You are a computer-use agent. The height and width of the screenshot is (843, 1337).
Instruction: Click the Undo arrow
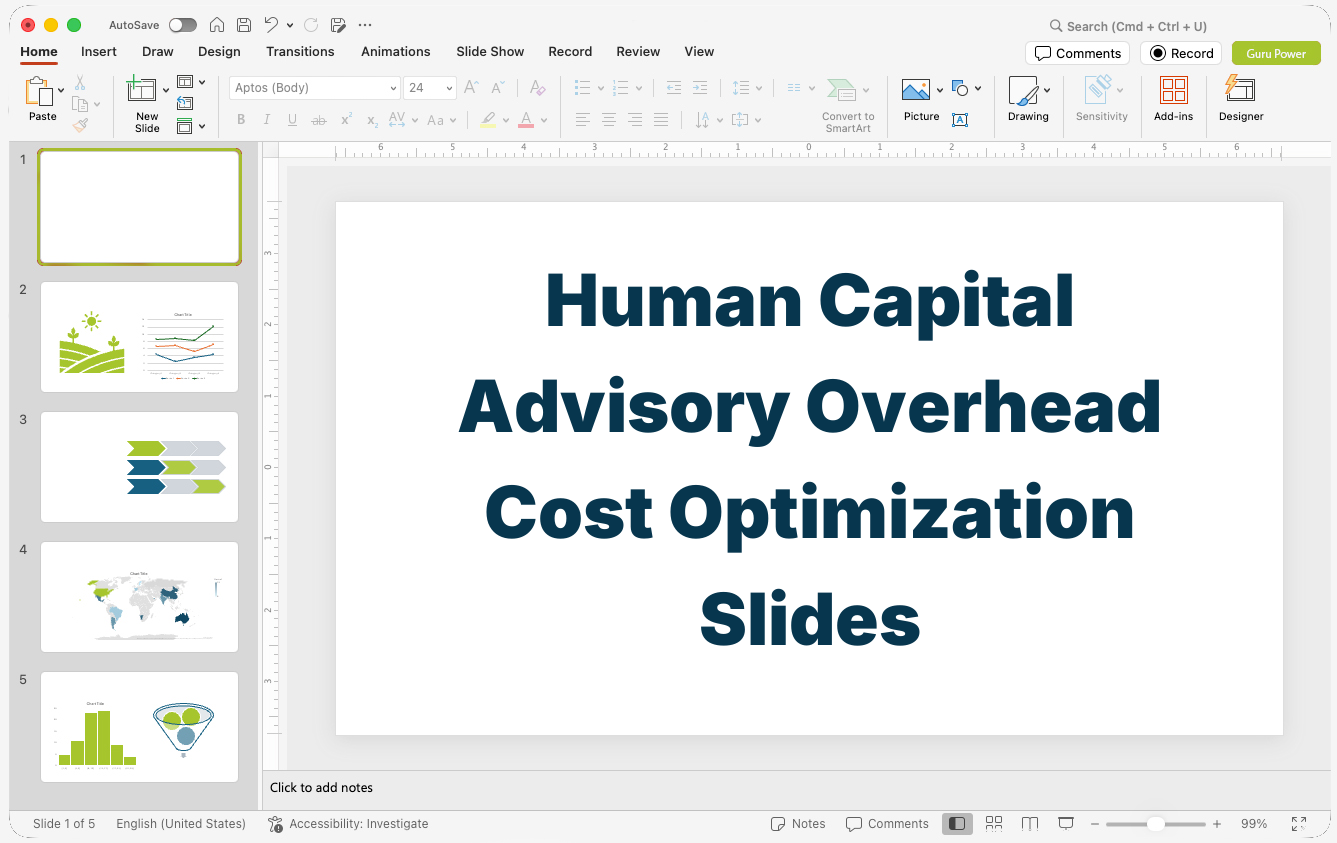pos(271,25)
